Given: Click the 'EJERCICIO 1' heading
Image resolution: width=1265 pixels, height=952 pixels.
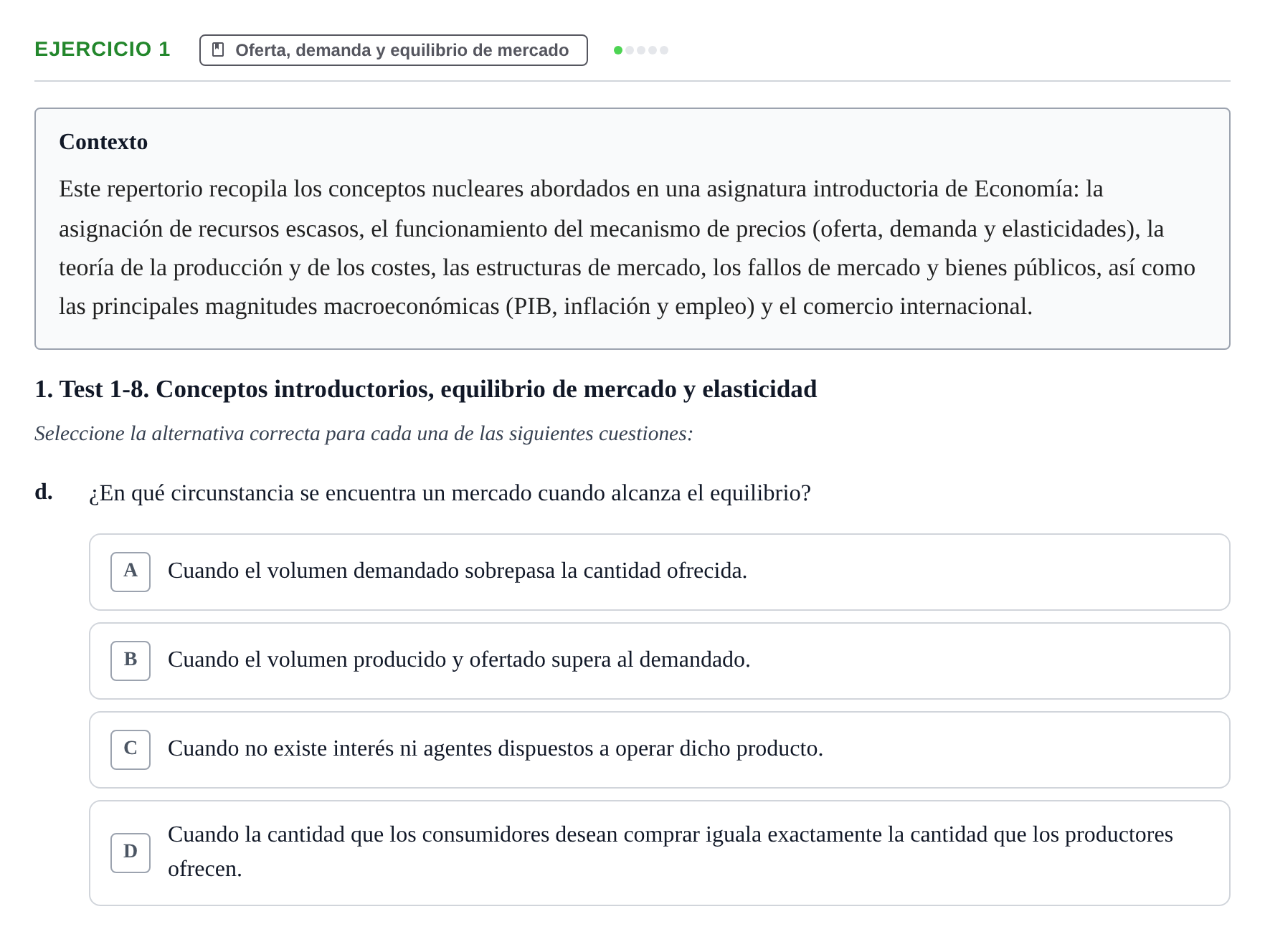Looking at the screenshot, I should pyautogui.click(x=103, y=49).
